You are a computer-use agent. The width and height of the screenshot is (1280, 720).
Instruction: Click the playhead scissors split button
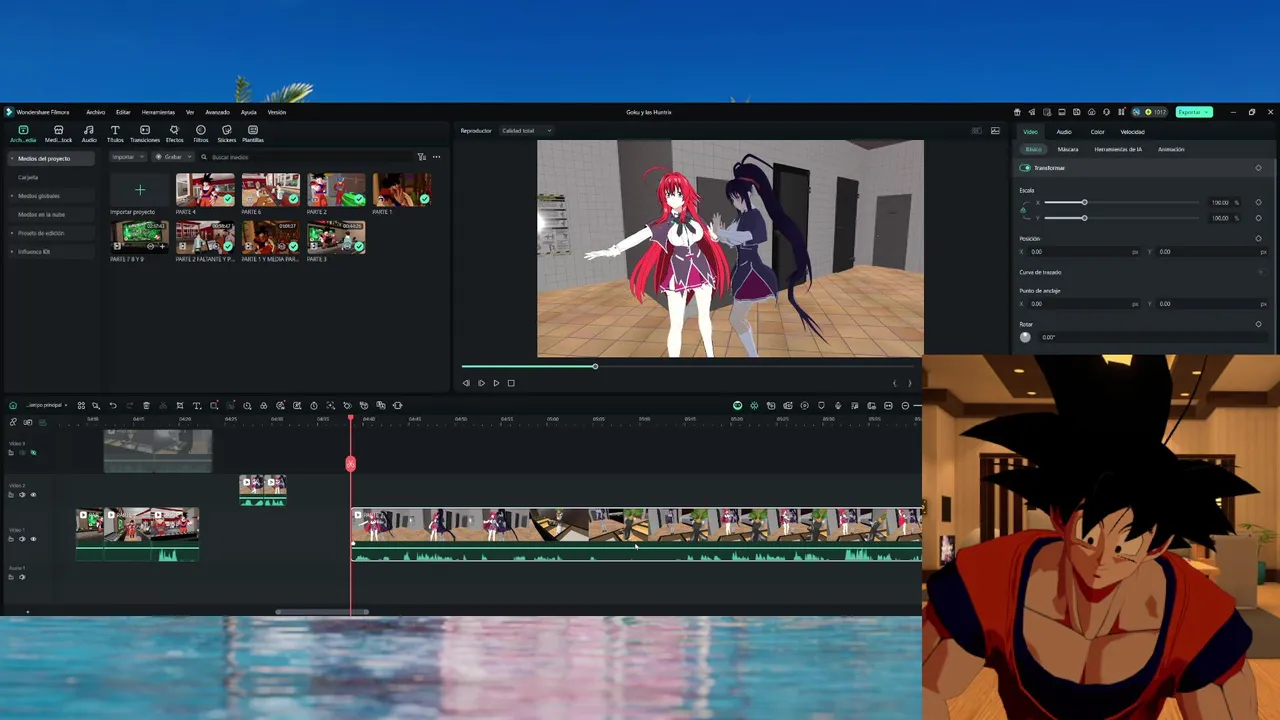coord(350,464)
